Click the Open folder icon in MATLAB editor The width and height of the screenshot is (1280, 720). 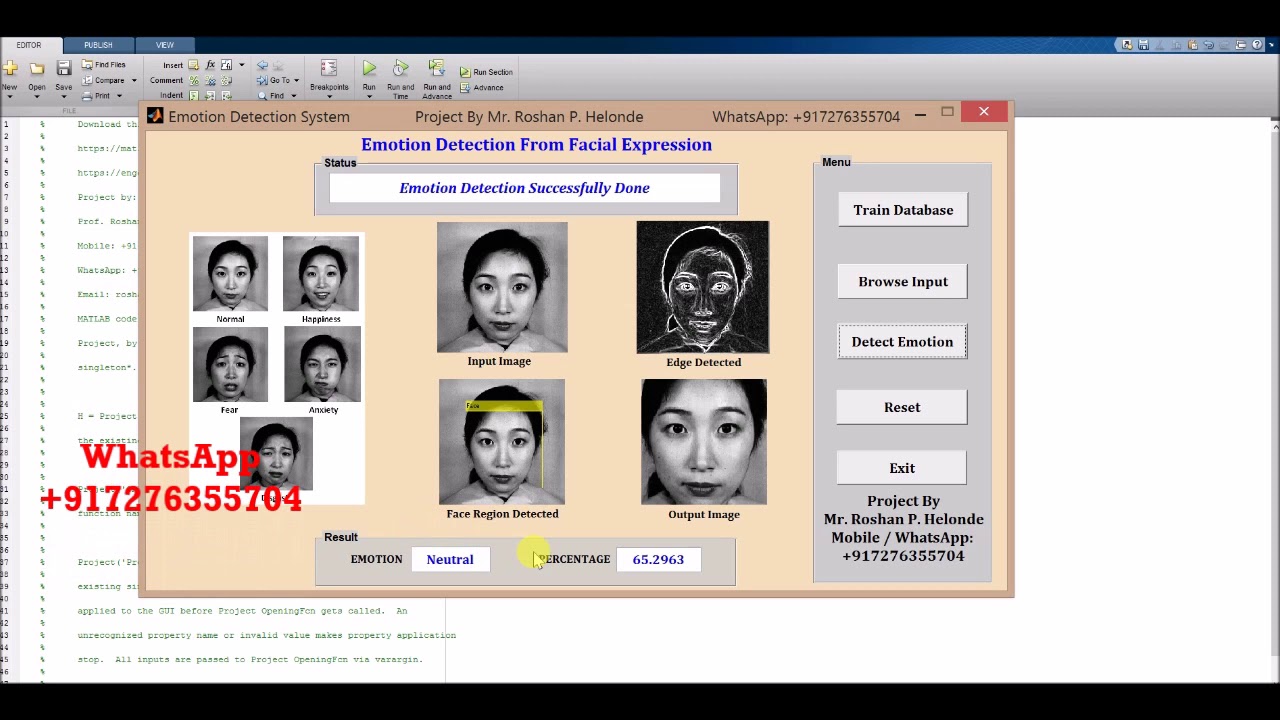(x=37, y=68)
